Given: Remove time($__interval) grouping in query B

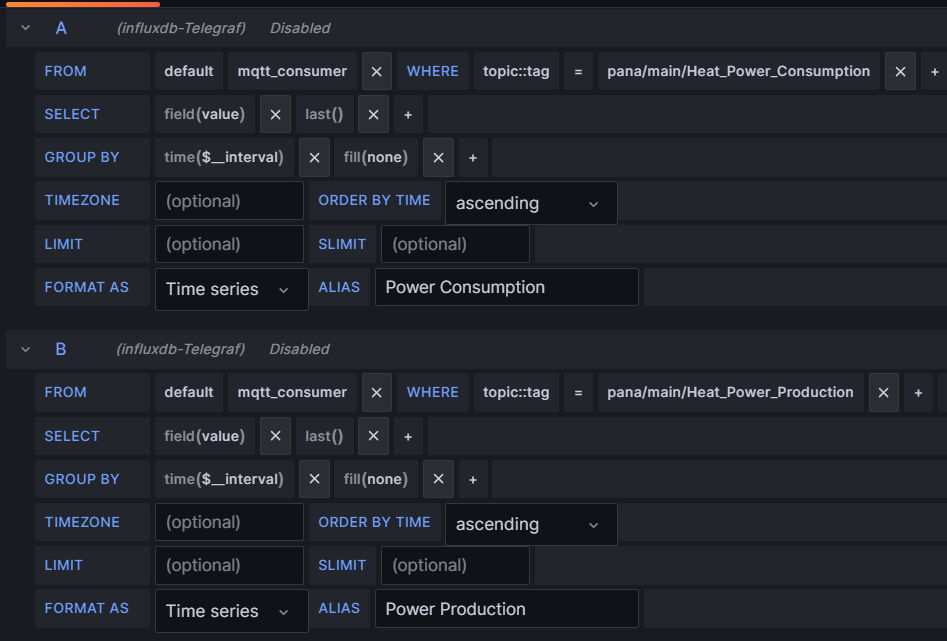Looking at the screenshot, I should pyautogui.click(x=314, y=479).
